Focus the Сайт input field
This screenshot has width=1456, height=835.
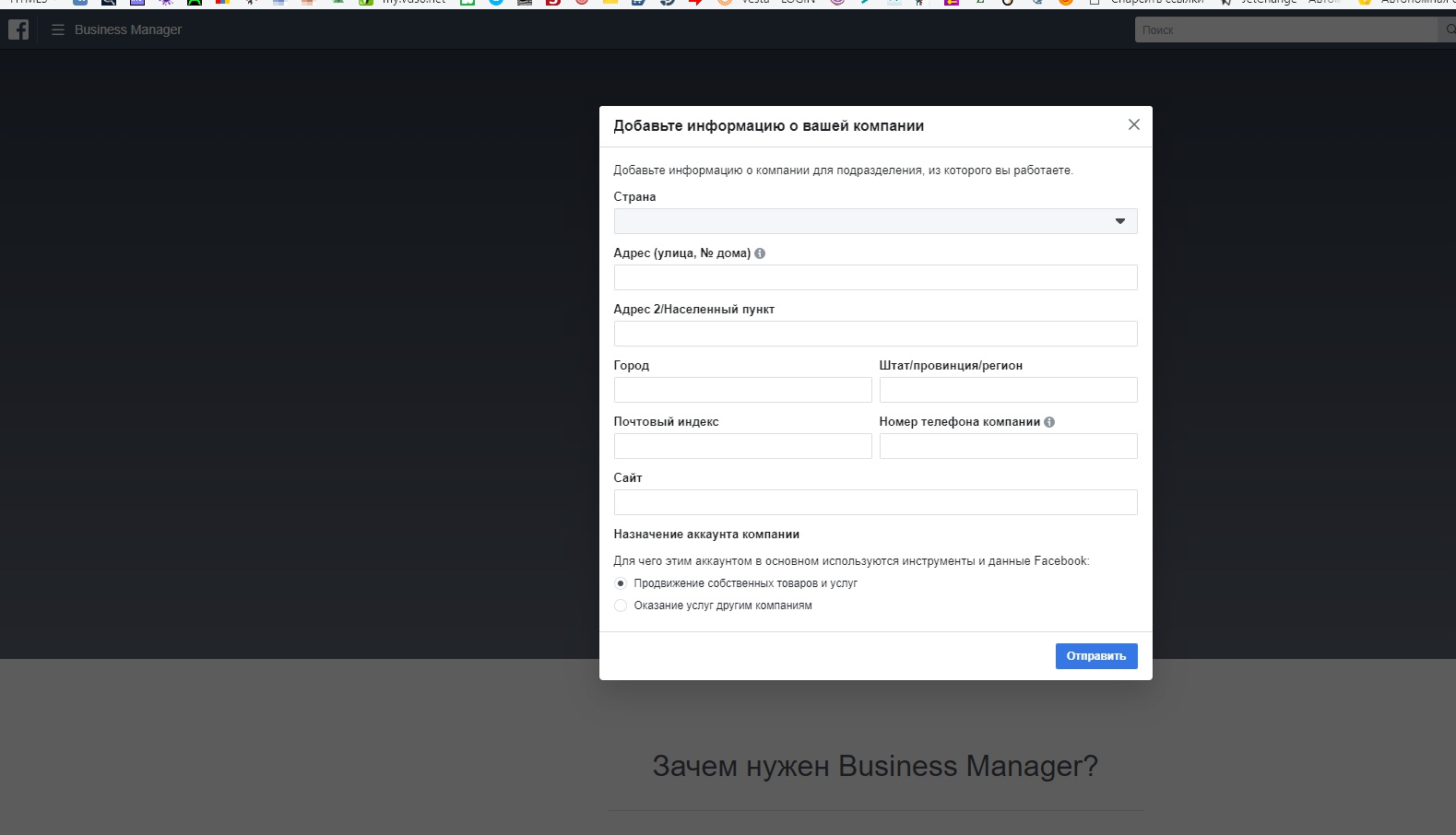coord(875,502)
